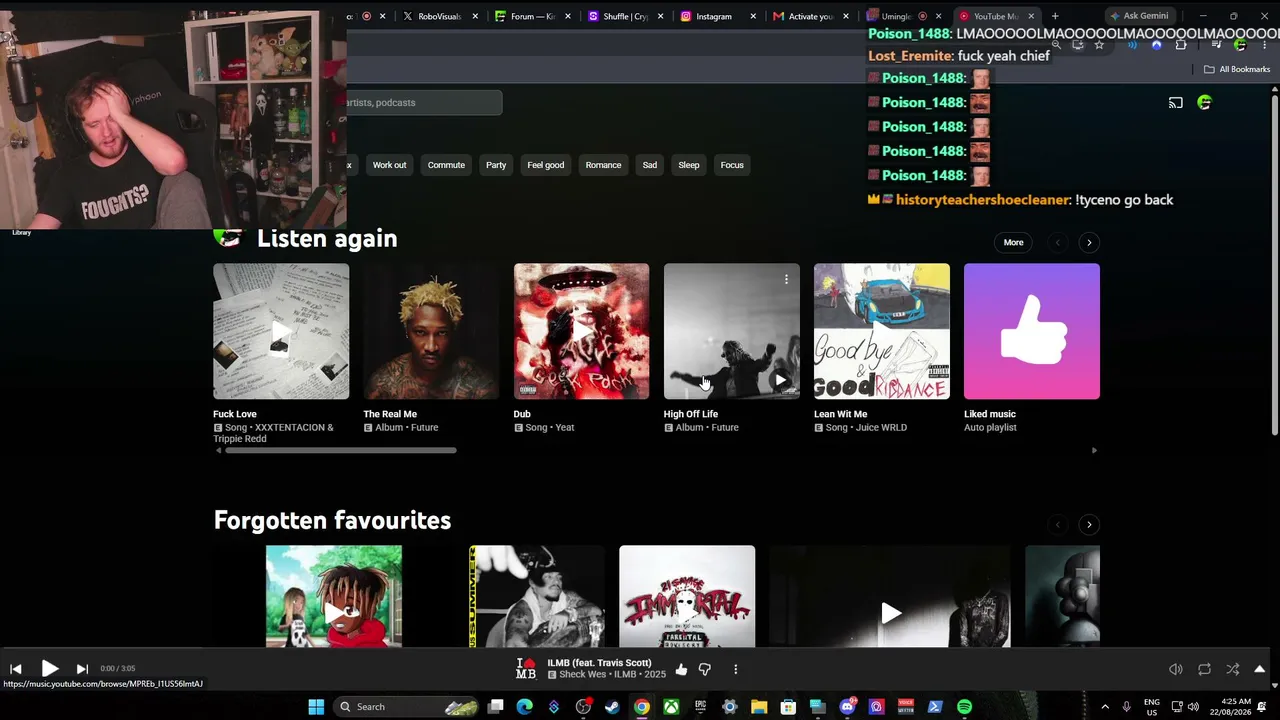Play the current ILMB track
The width and height of the screenshot is (1280, 720).
49,669
